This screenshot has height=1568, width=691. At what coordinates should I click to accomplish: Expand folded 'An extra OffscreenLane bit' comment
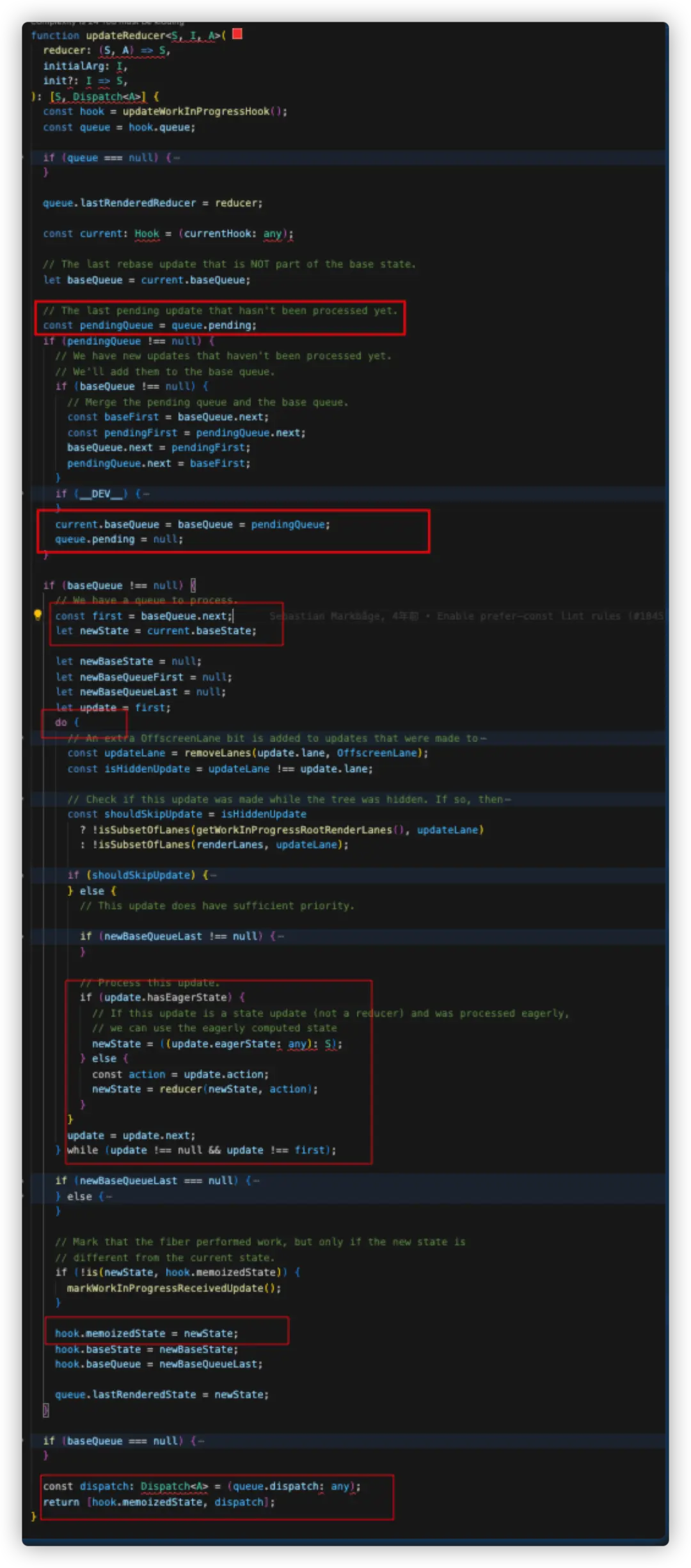pos(483,738)
